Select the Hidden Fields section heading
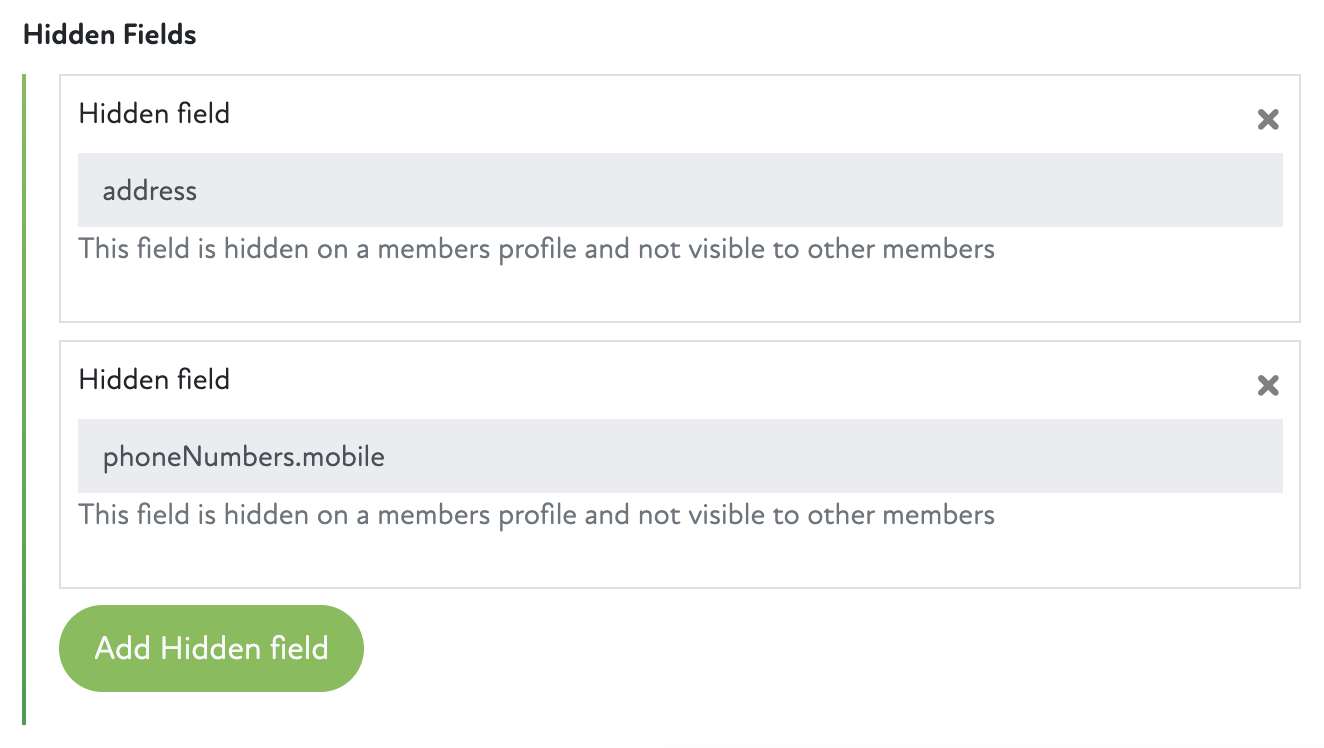Viewport: 1324px width, 748px height. coord(110,35)
